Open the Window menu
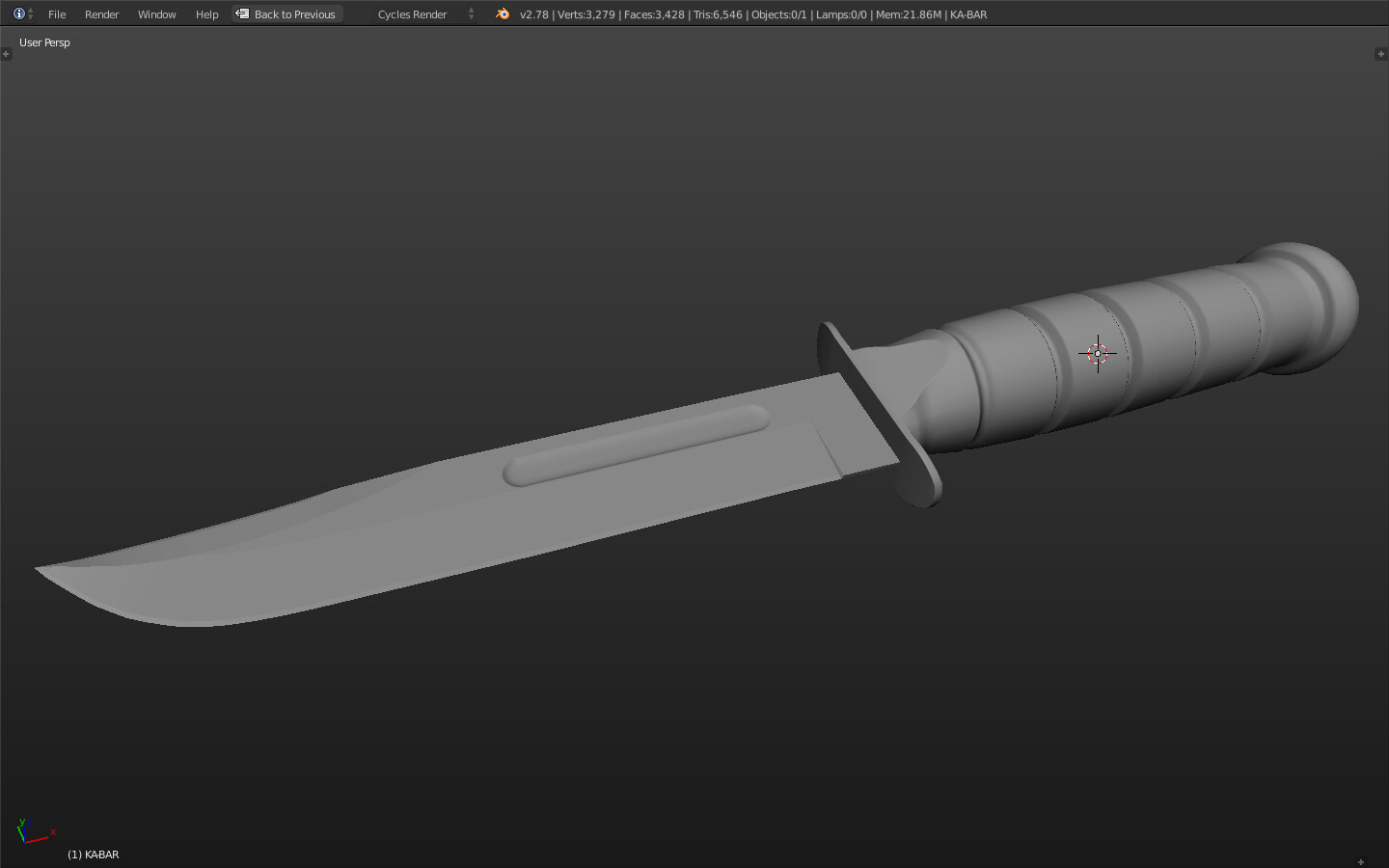Viewport: 1389px width, 868px height. click(156, 14)
